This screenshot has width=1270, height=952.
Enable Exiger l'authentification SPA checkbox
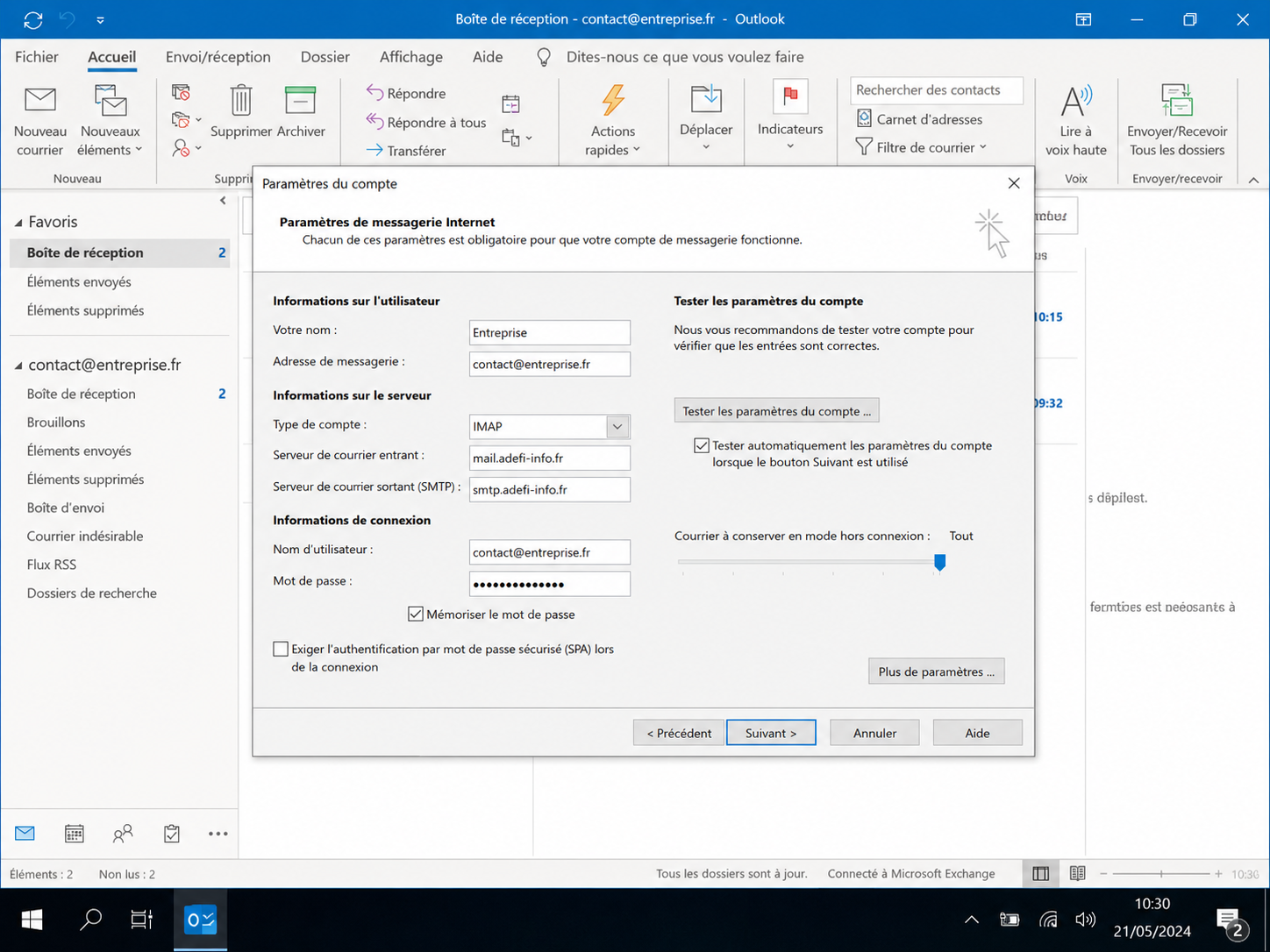pos(281,649)
